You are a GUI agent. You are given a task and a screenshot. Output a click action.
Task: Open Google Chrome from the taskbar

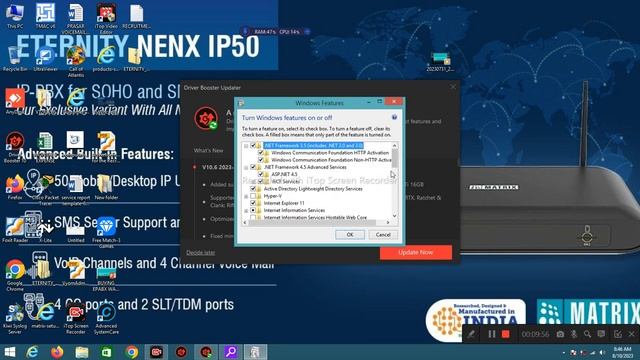131,352
